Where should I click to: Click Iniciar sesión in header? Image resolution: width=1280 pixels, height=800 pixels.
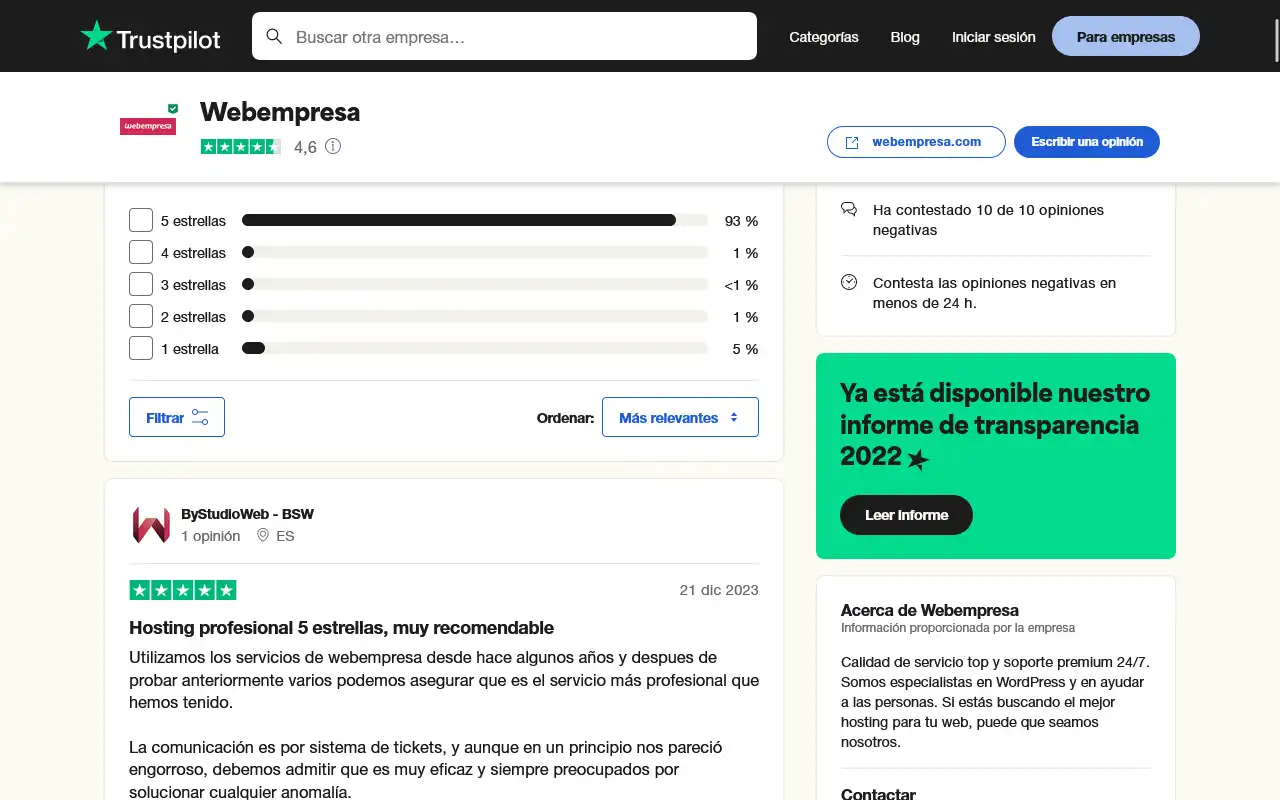pyautogui.click(x=994, y=37)
